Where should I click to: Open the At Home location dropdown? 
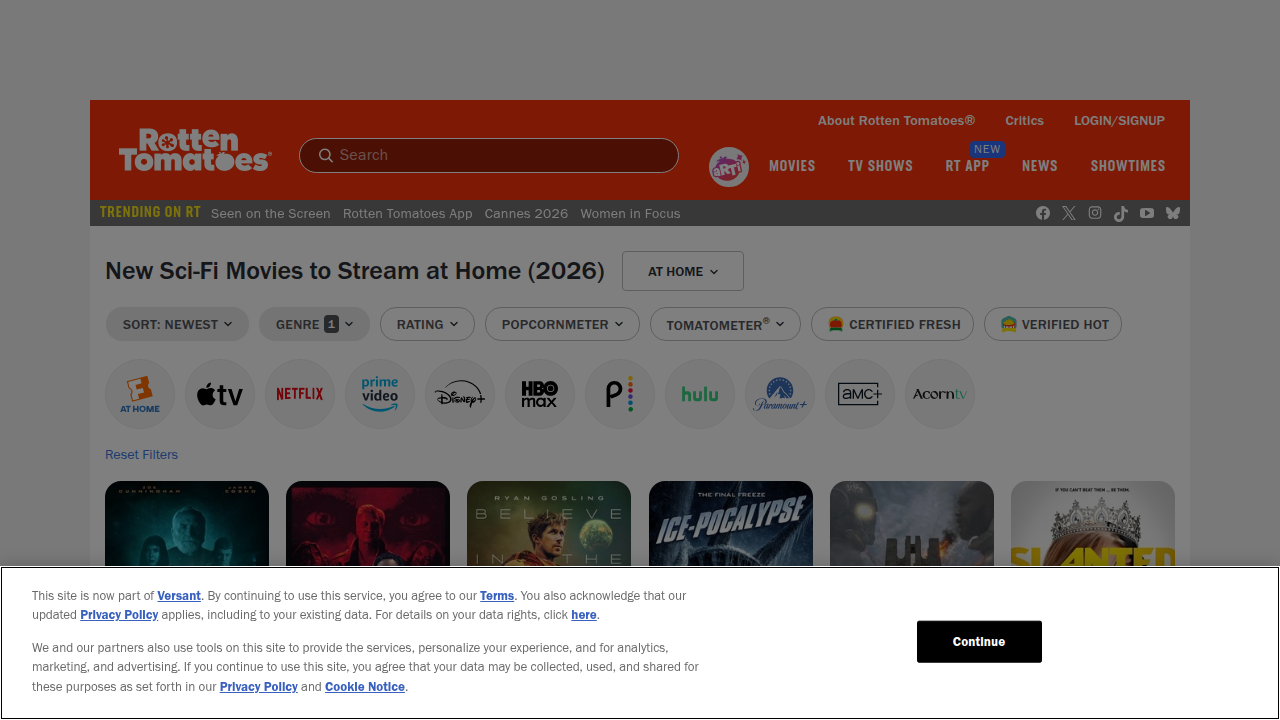[683, 271]
